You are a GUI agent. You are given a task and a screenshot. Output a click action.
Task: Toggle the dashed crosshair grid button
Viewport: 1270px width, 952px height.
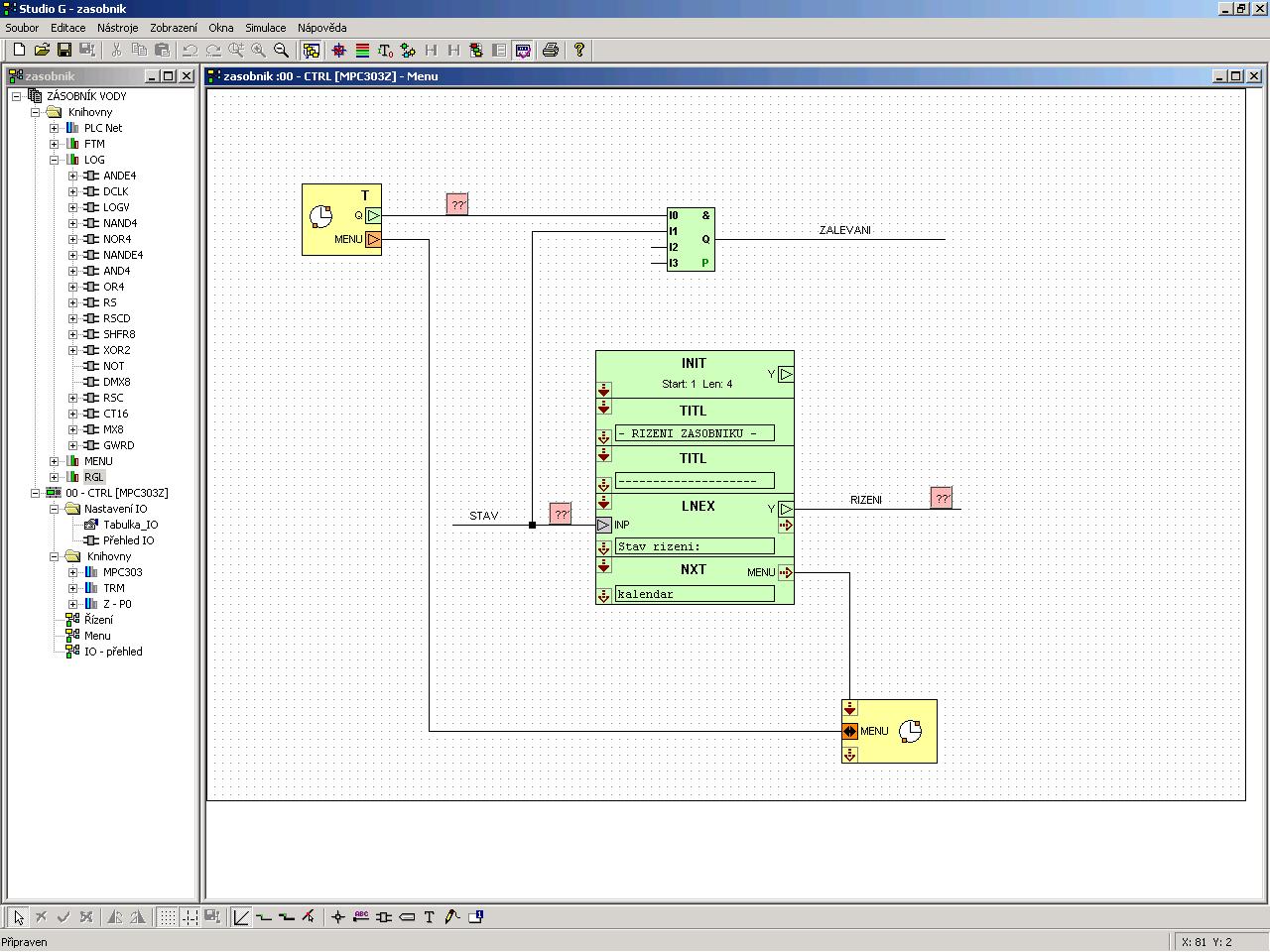coord(190,917)
